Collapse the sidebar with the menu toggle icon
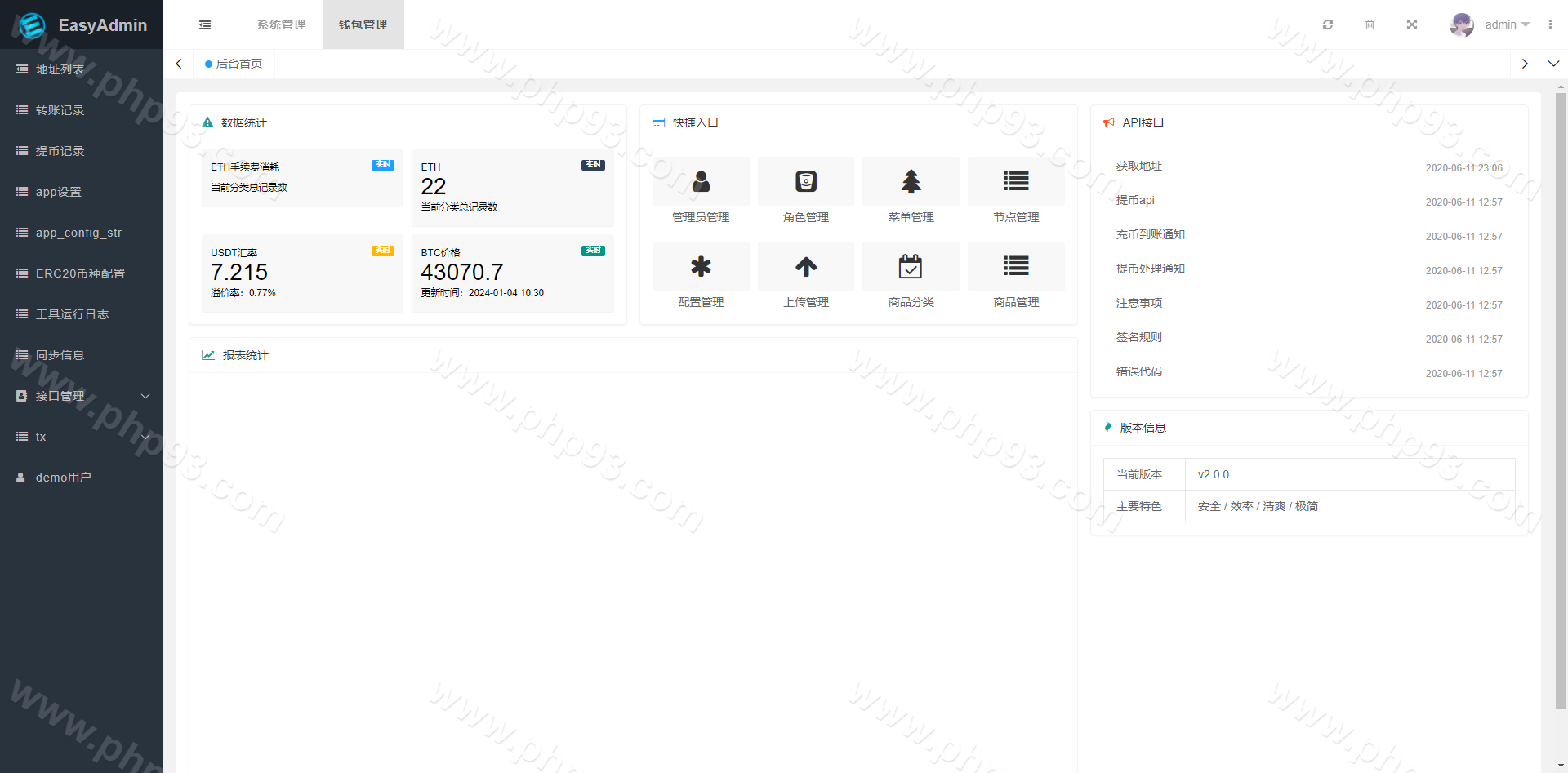 (x=205, y=24)
